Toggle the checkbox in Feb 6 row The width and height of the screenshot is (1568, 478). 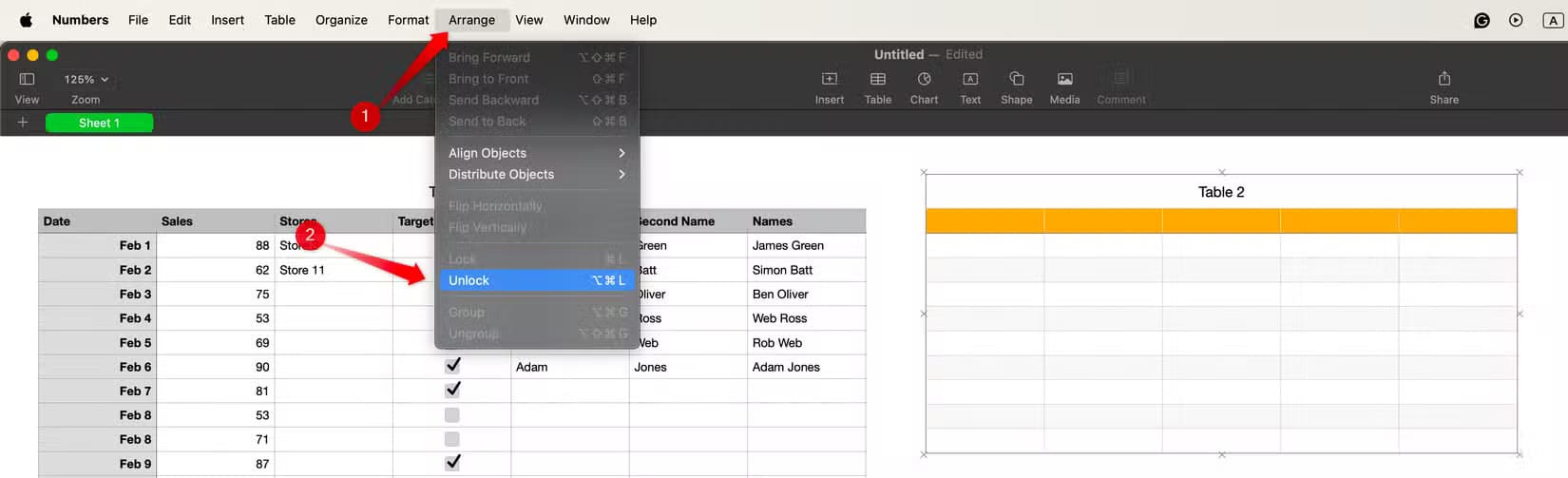[453, 365]
